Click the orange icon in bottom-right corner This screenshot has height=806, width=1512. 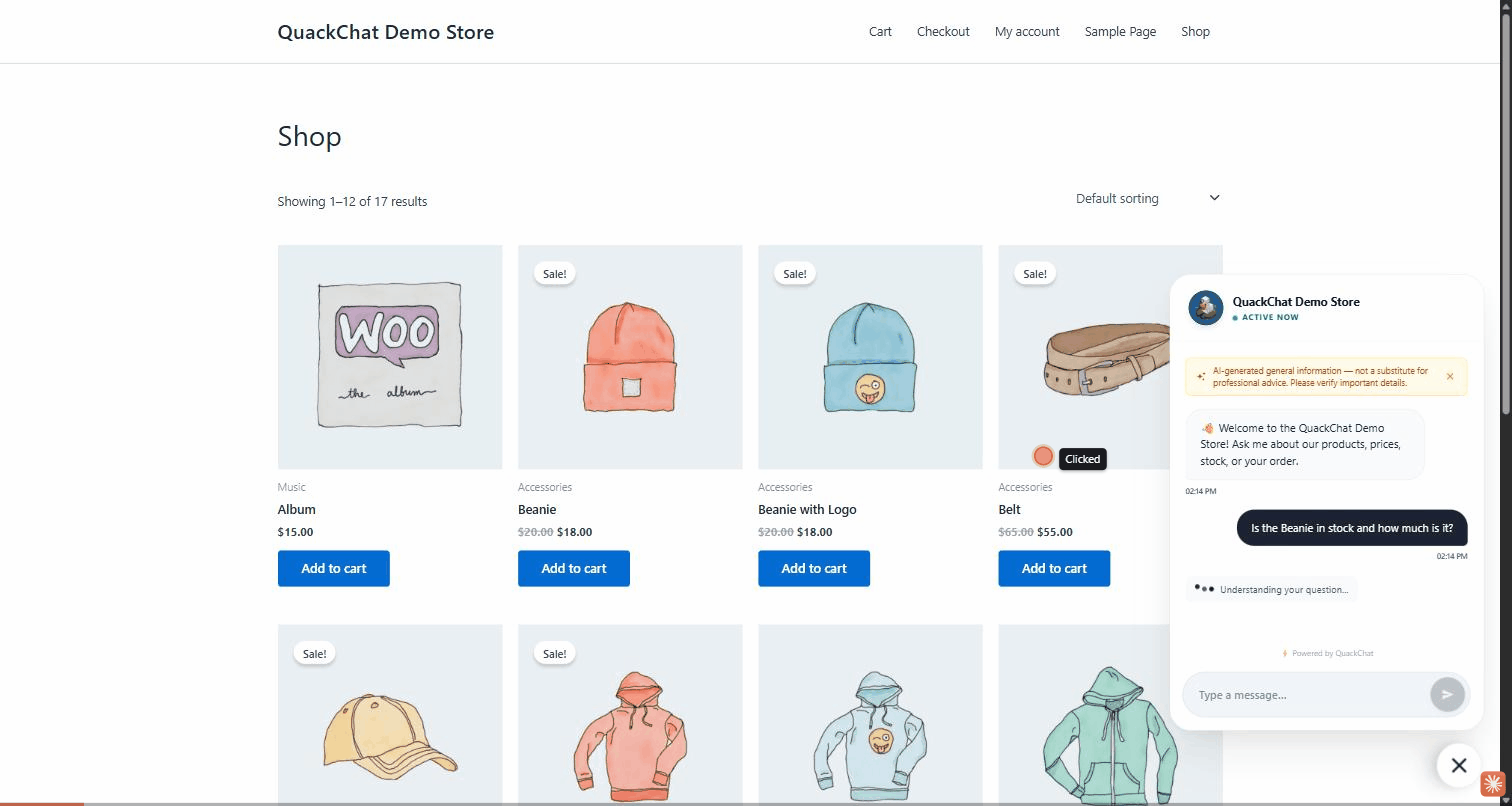pos(1492,783)
